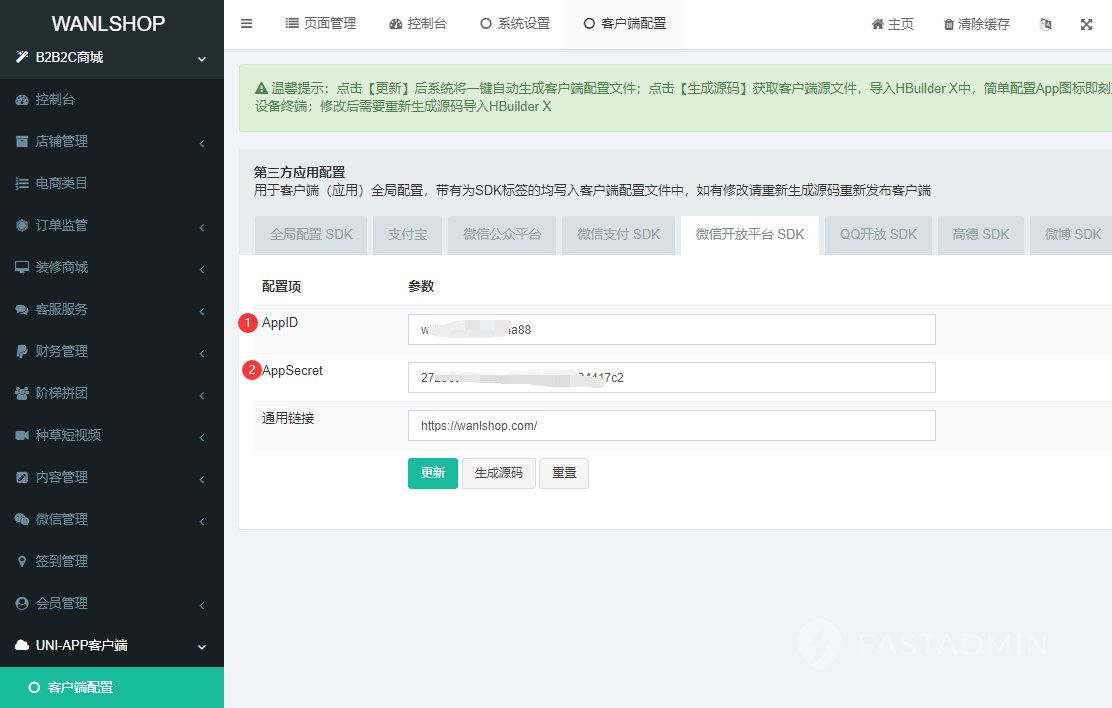Collapse the UNI-APP客户端 chevron

(x=202, y=647)
